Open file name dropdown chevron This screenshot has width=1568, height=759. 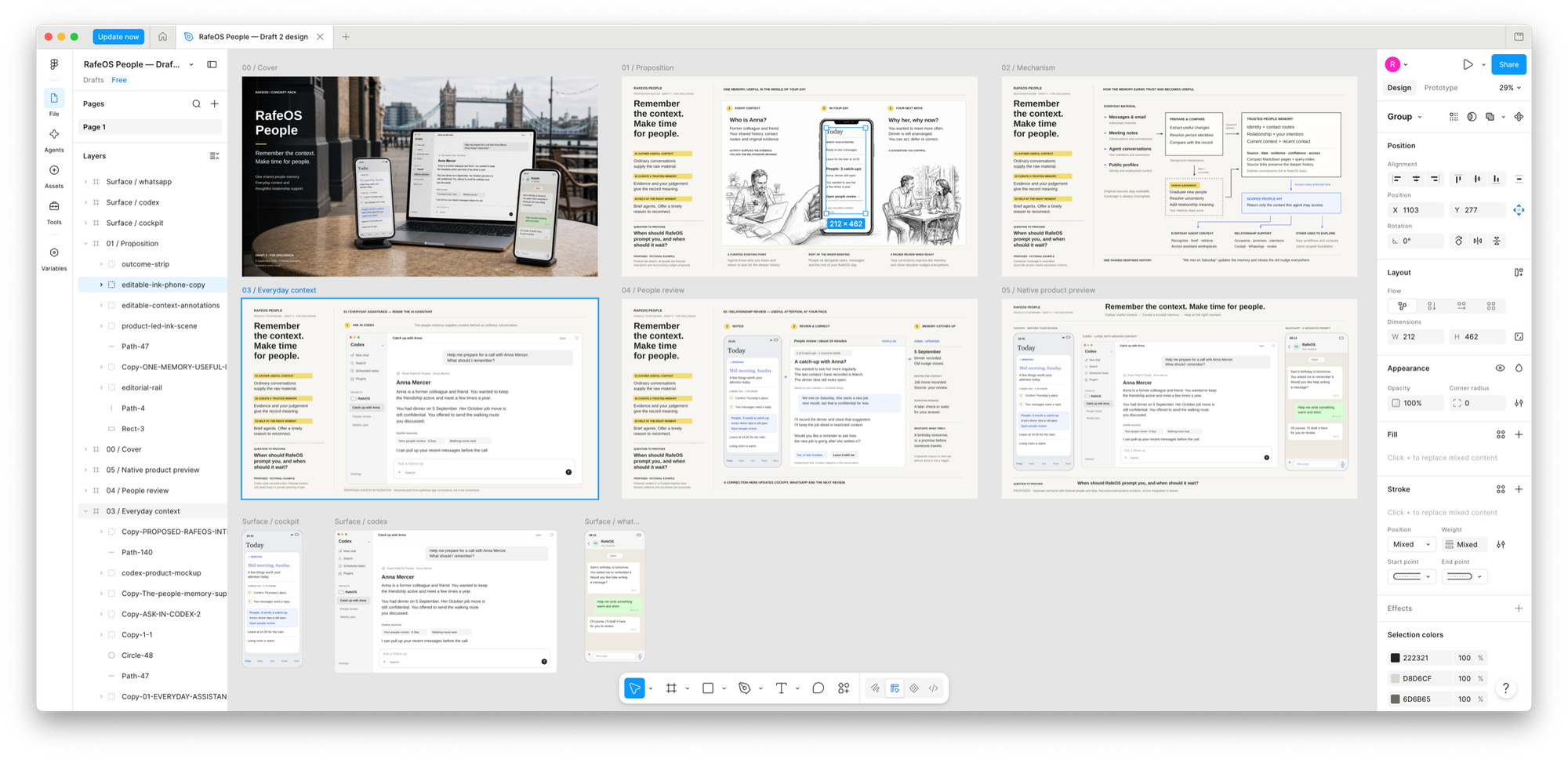pyautogui.click(x=191, y=65)
